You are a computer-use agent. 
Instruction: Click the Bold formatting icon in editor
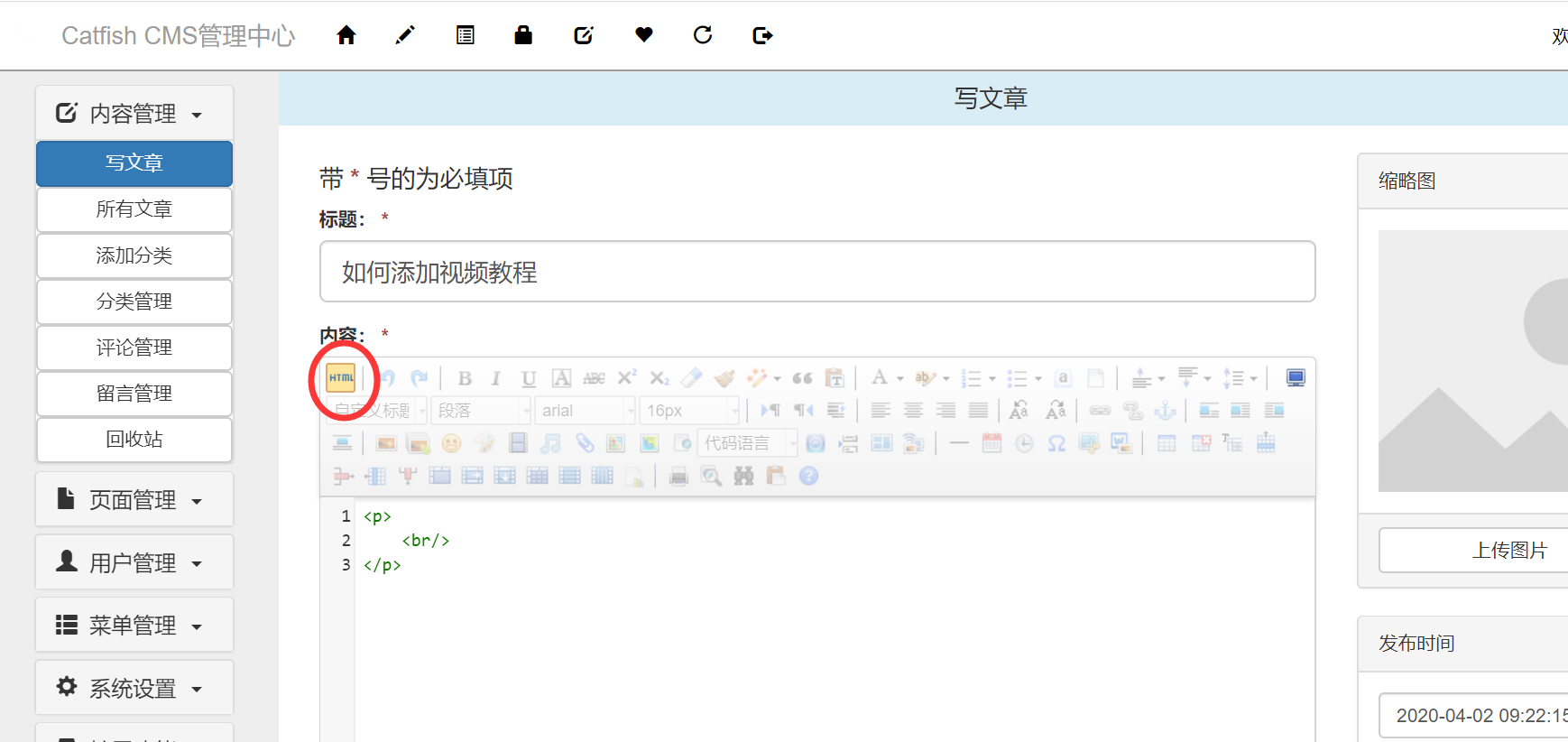point(465,378)
